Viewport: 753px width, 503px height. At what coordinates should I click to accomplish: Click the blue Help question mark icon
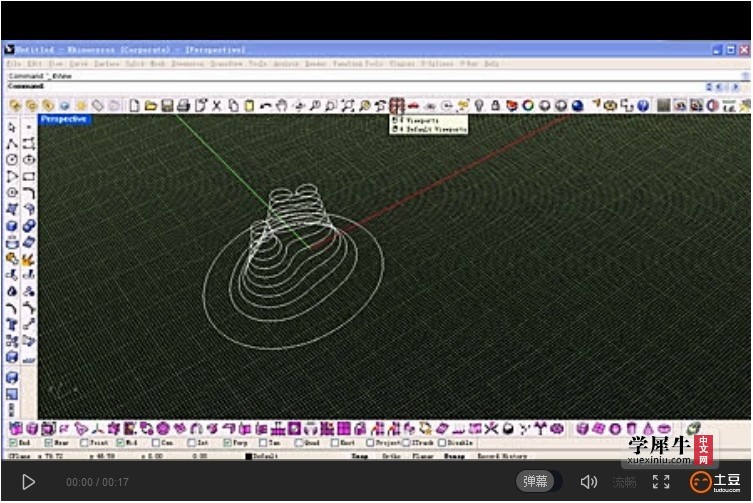click(x=644, y=105)
